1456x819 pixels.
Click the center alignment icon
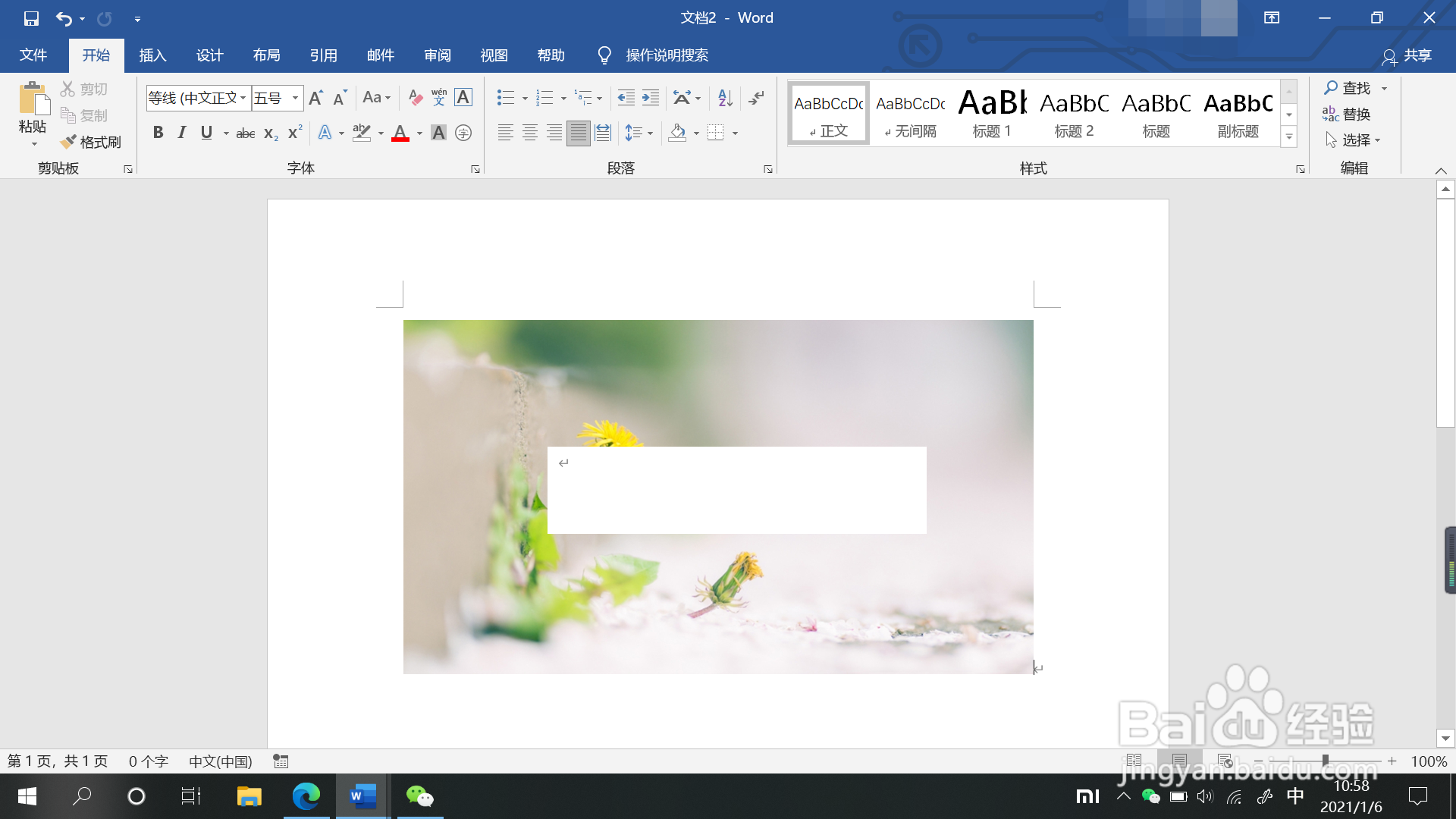pos(530,133)
